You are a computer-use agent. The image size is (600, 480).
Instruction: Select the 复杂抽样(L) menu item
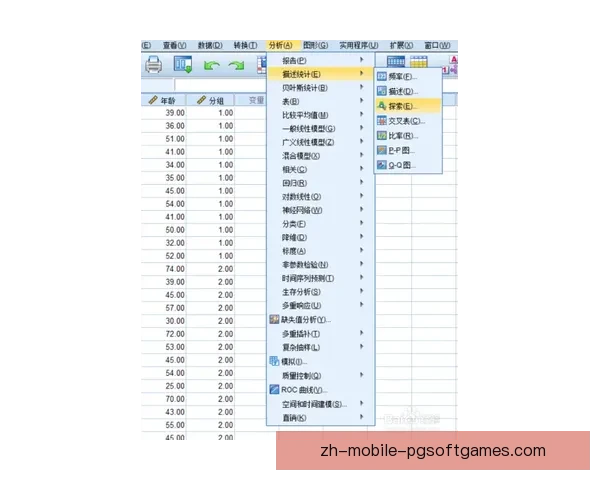tap(320, 347)
